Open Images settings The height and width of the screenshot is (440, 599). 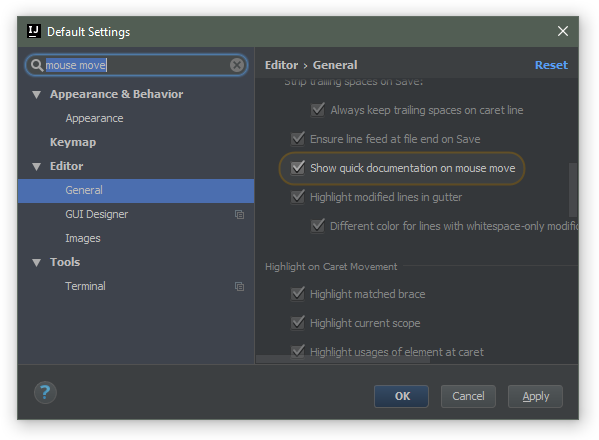[83, 238]
